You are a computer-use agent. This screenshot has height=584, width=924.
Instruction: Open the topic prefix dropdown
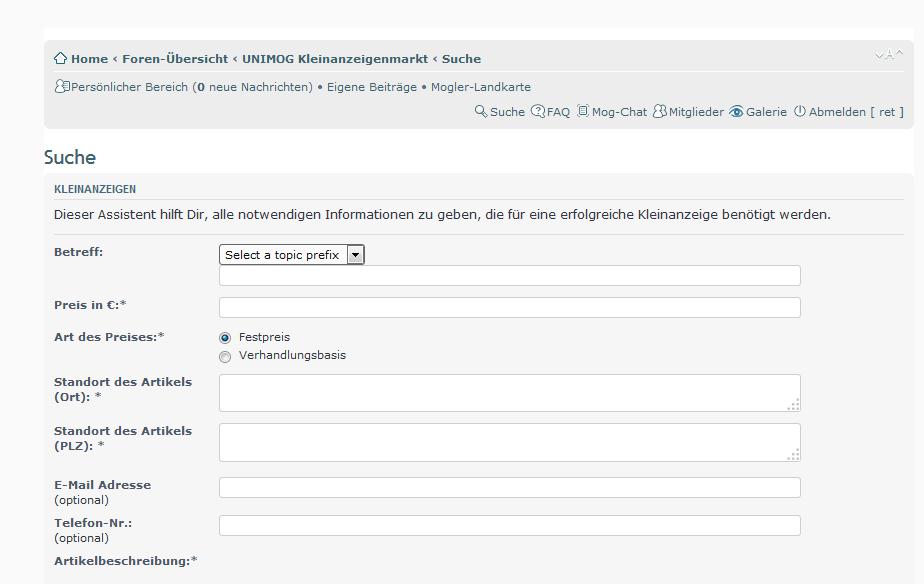click(x=291, y=255)
